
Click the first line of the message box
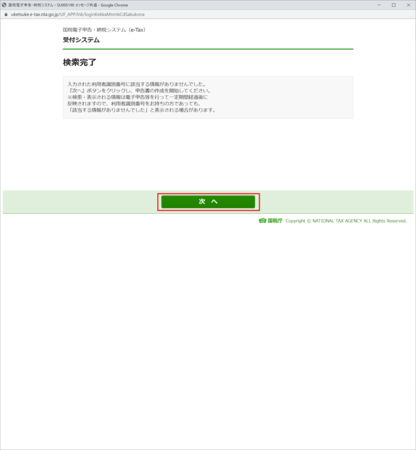point(137,84)
